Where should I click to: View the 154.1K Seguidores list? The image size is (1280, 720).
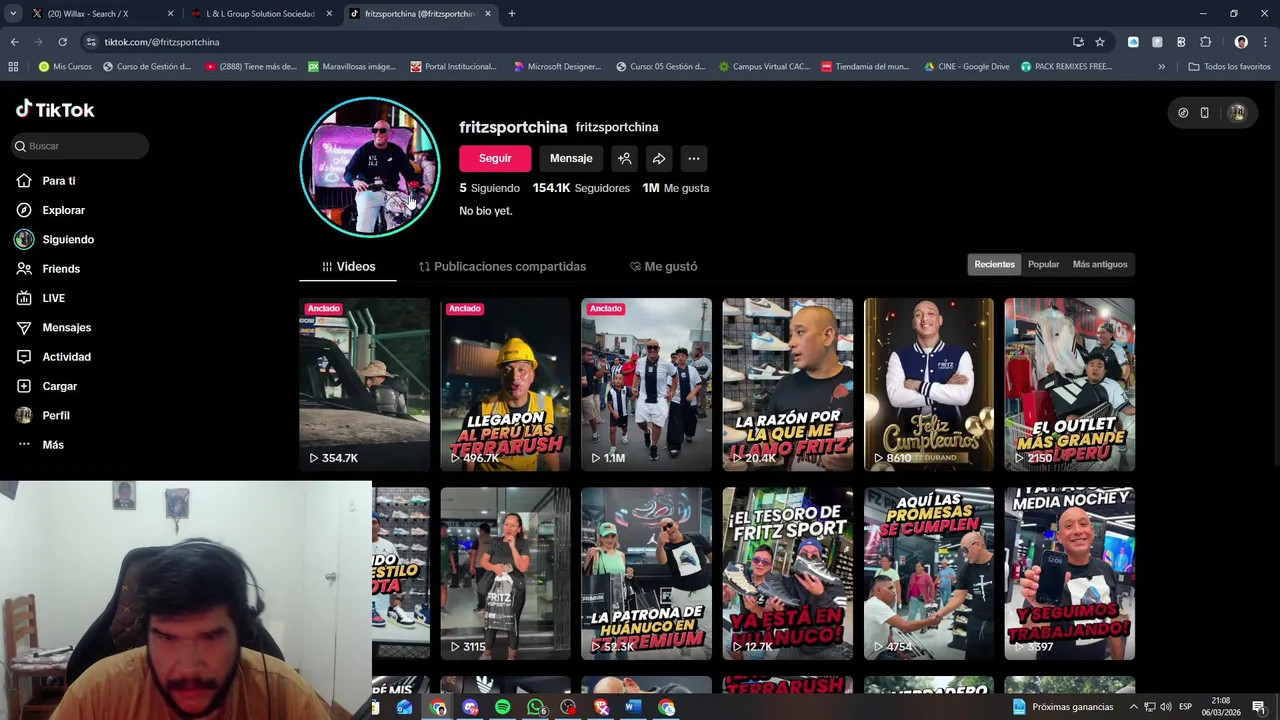tap(581, 188)
